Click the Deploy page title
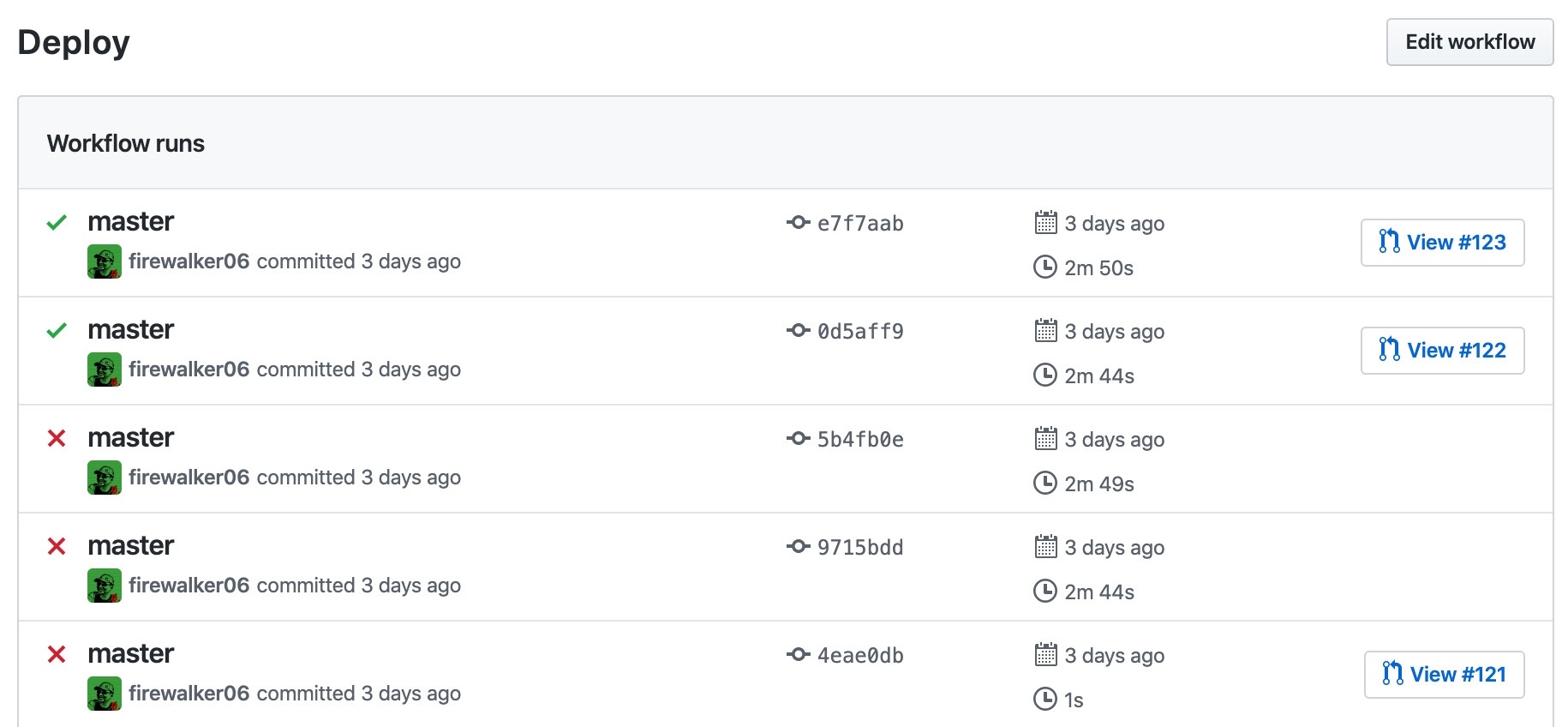 [x=74, y=41]
